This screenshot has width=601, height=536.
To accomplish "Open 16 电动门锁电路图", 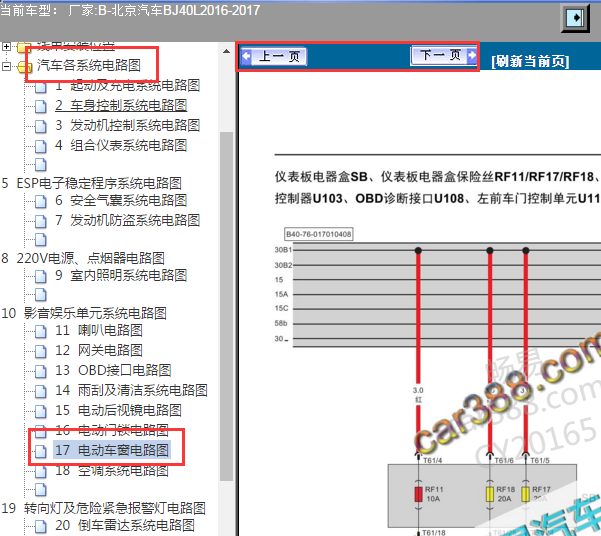I will [x=112, y=430].
